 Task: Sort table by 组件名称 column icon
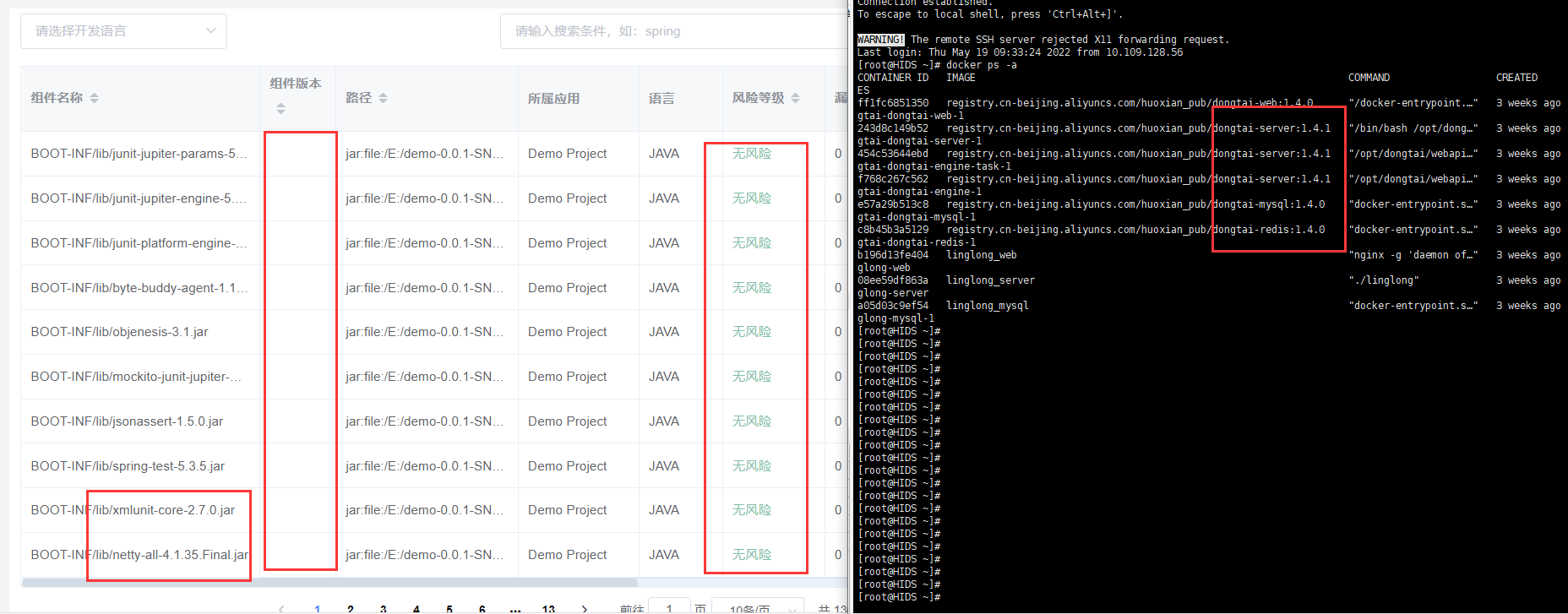pyautogui.click(x=94, y=98)
